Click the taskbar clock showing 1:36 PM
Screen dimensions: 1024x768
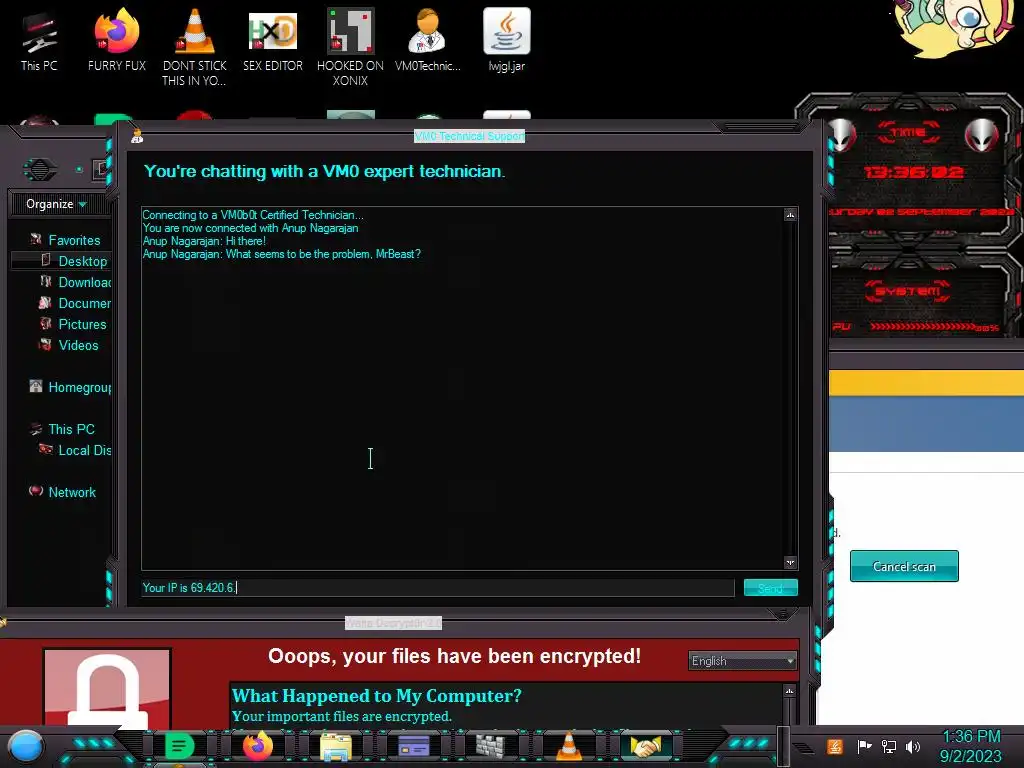[971, 746]
